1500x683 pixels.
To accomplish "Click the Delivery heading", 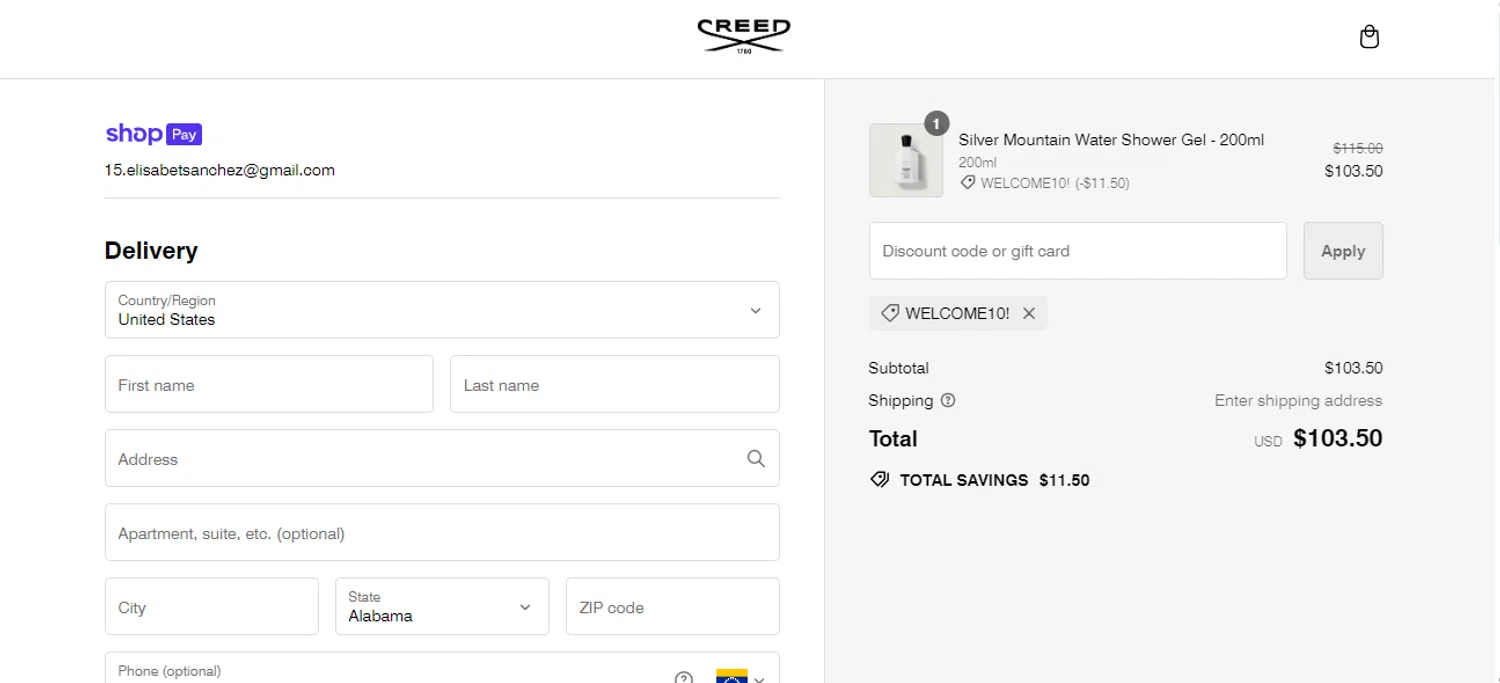I will [x=151, y=250].
